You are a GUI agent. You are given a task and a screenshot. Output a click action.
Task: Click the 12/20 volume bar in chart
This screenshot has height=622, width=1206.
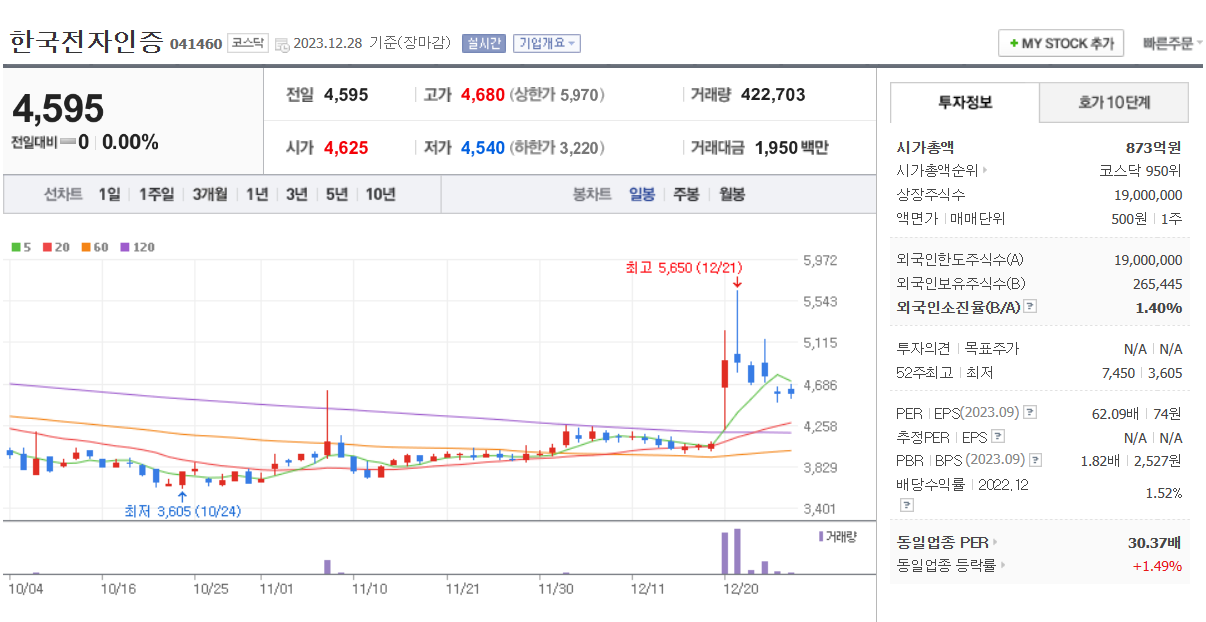[724, 553]
